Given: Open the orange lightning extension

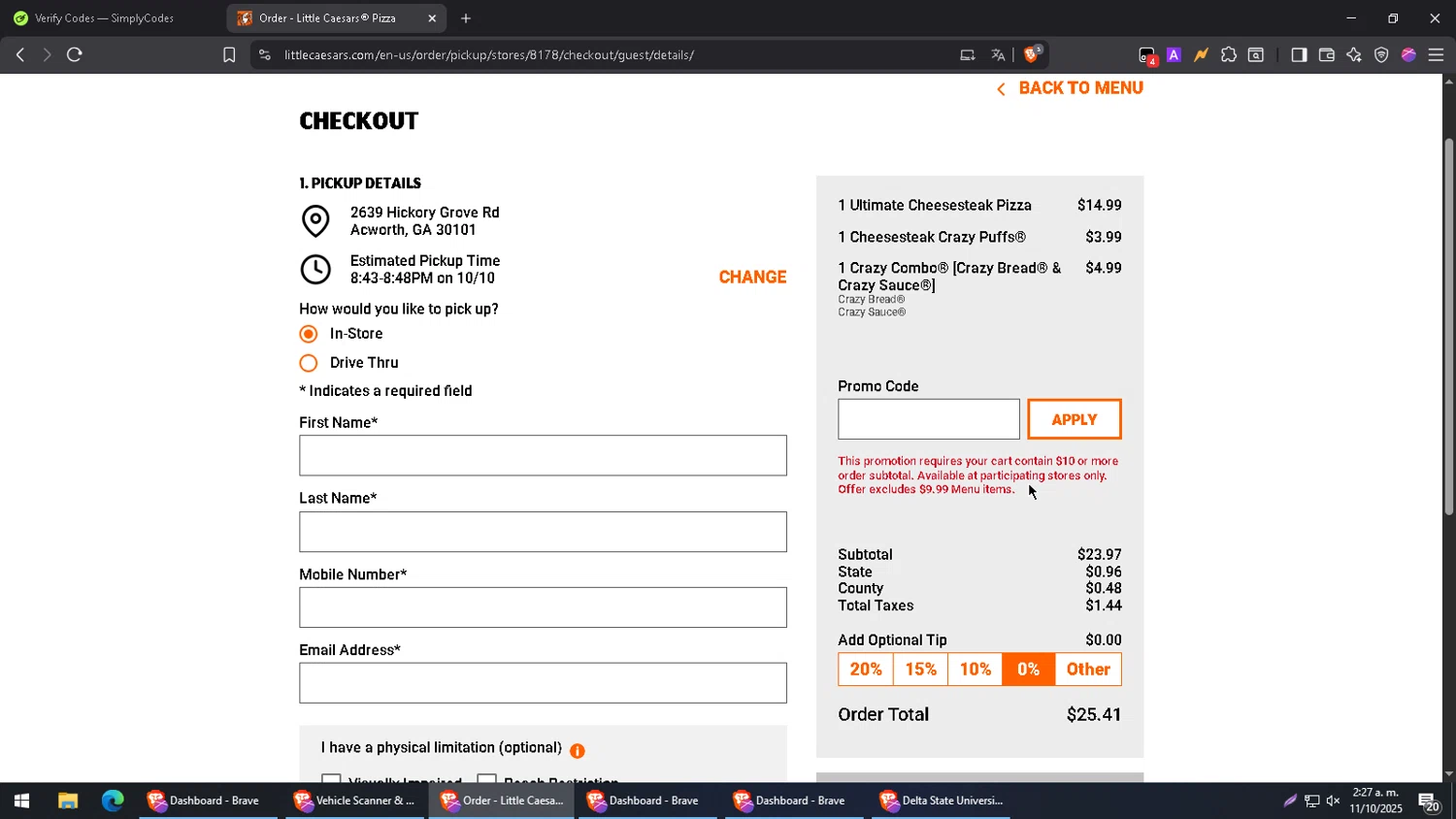Looking at the screenshot, I should click(x=1201, y=55).
